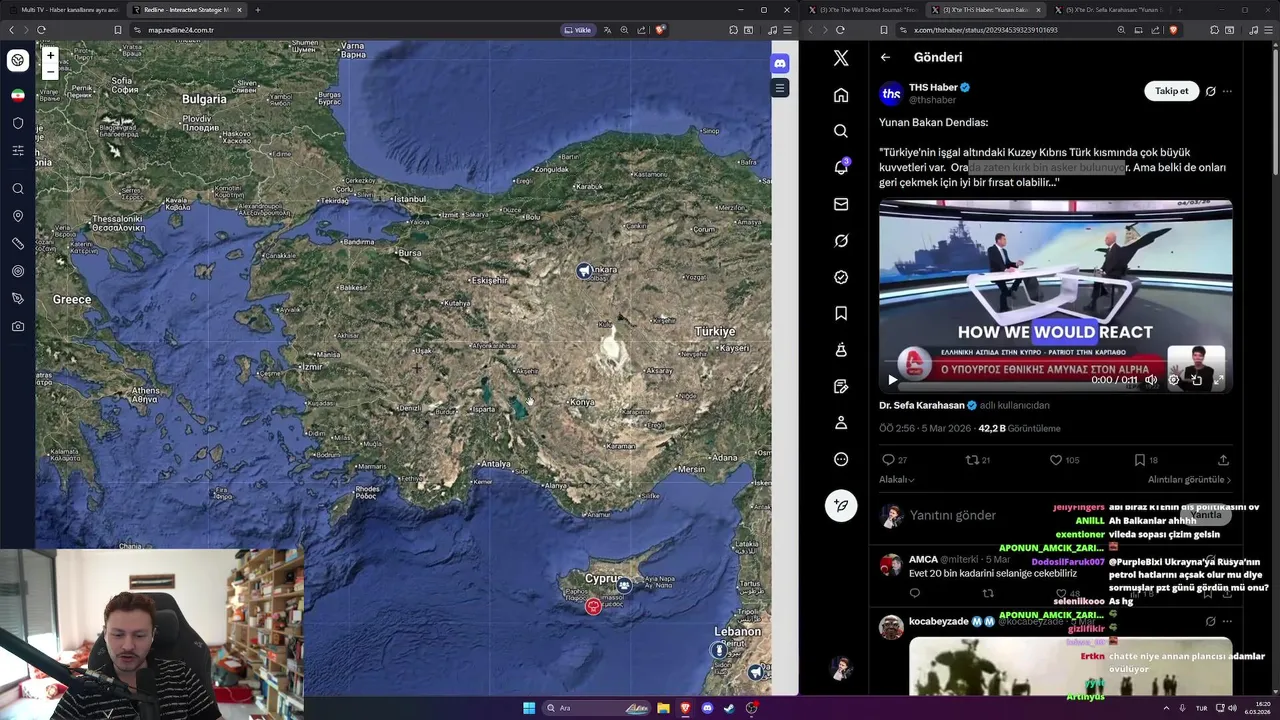Open new tab in left browser window

[257, 10]
